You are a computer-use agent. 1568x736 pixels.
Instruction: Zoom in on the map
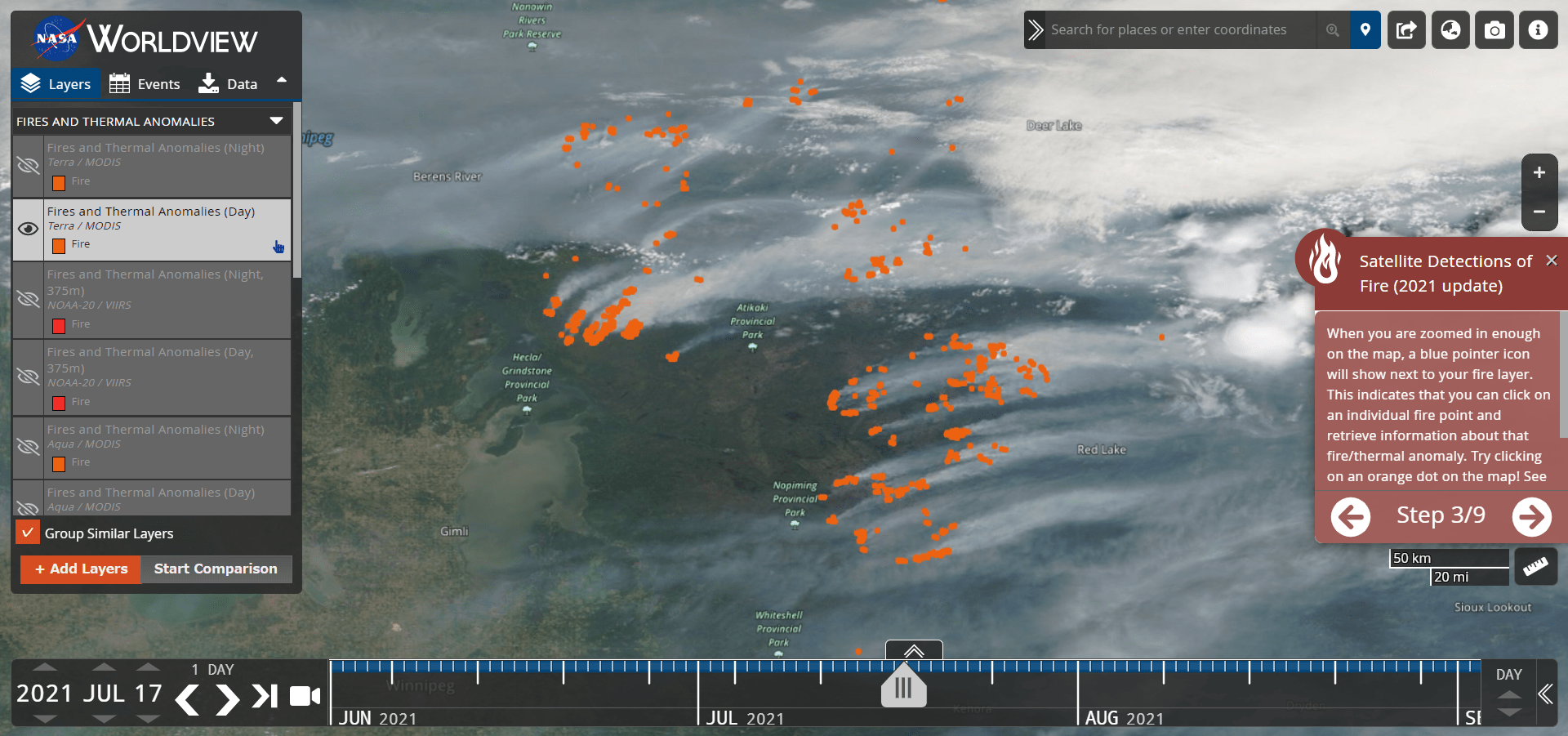tap(1539, 172)
